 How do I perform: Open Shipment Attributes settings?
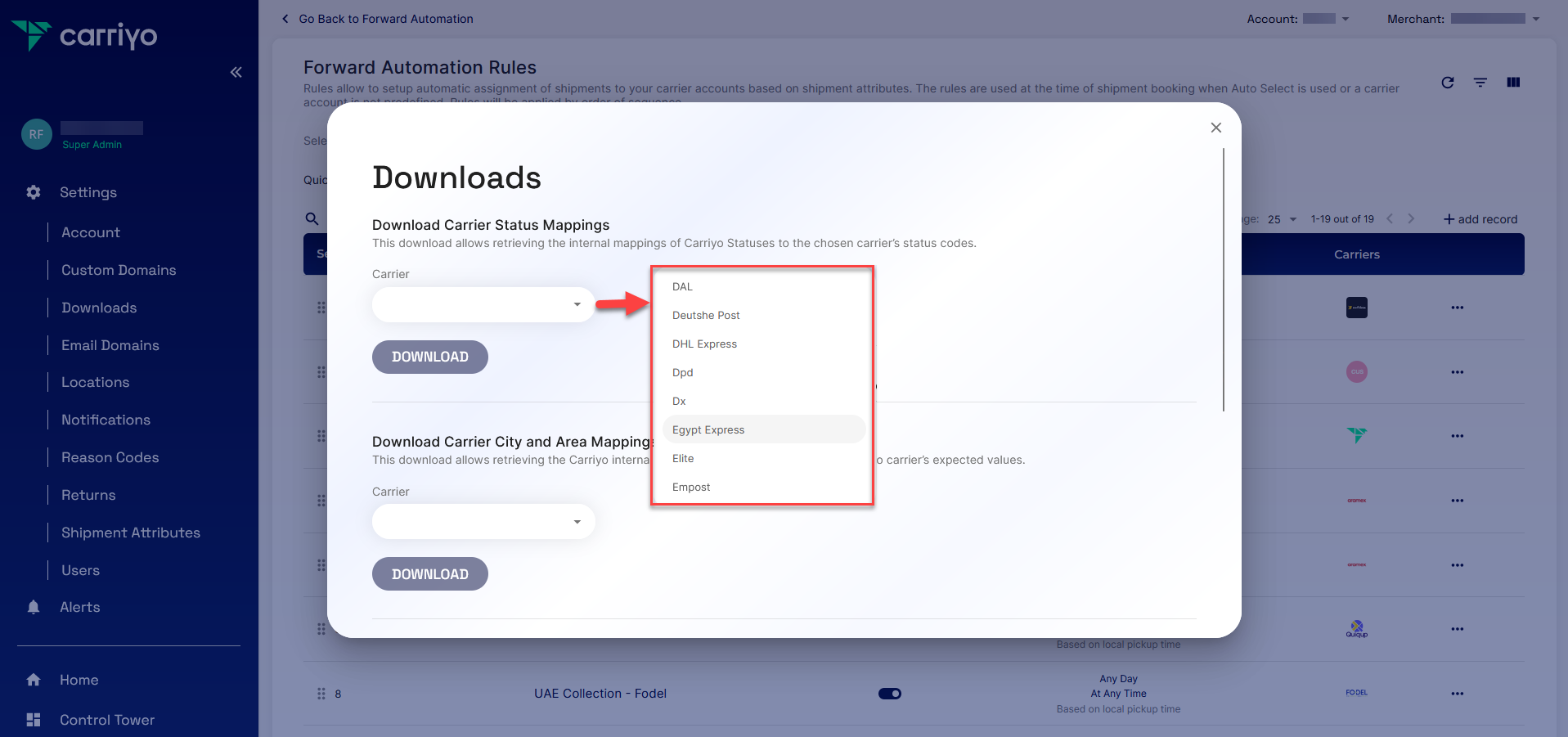tap(131, 533)
